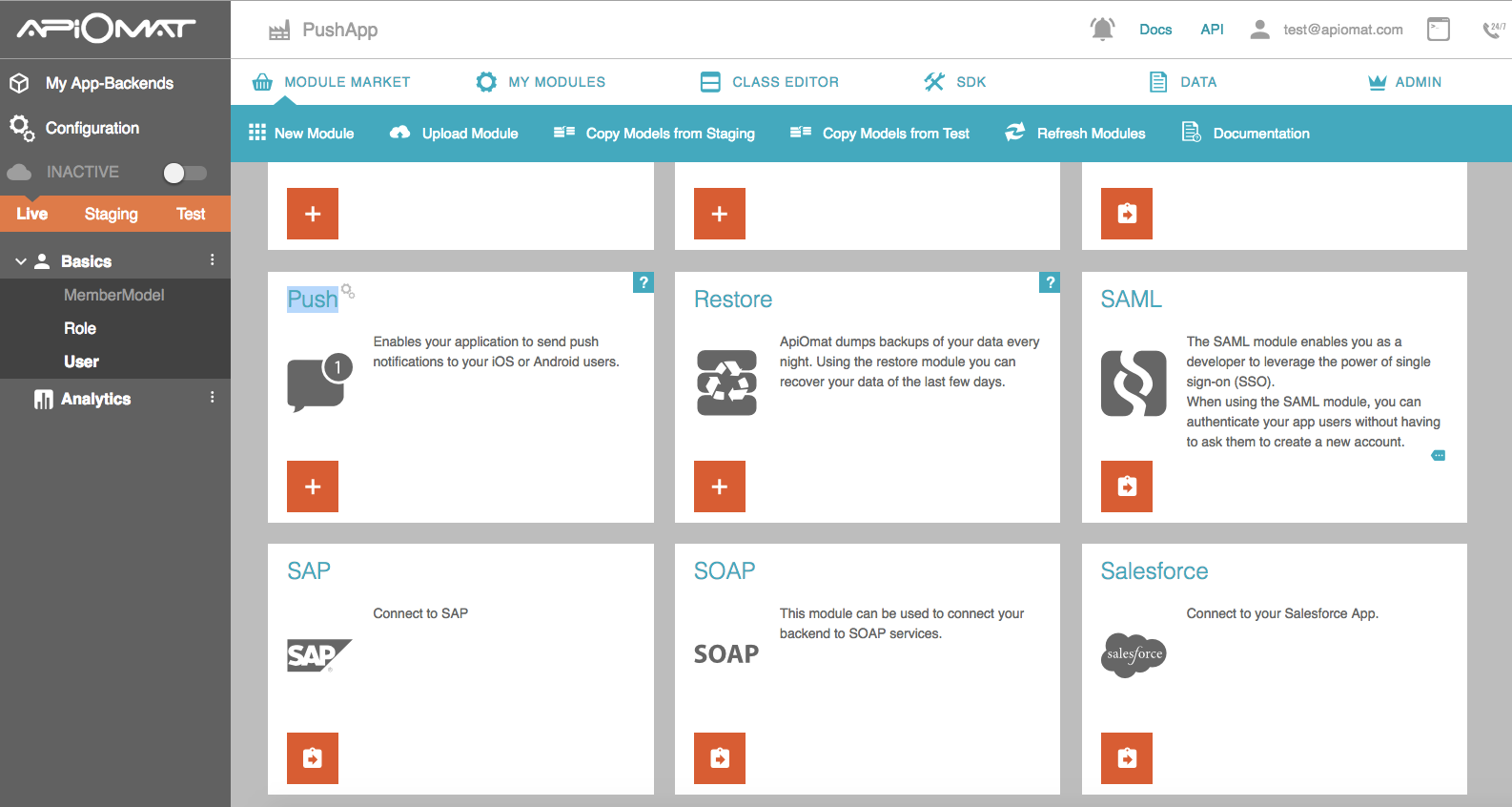The width and height of the screenshot is (1512, 807).
Task: Collapse the Basics module tree
Action: point(21,261)
